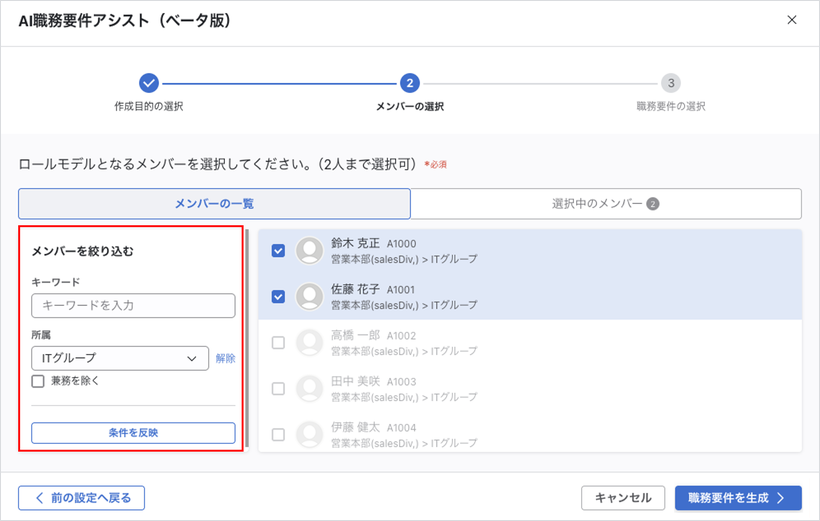Screen dimensions: 820x521
Task: Focus the キーワード input field
Action: pos(133,305)
